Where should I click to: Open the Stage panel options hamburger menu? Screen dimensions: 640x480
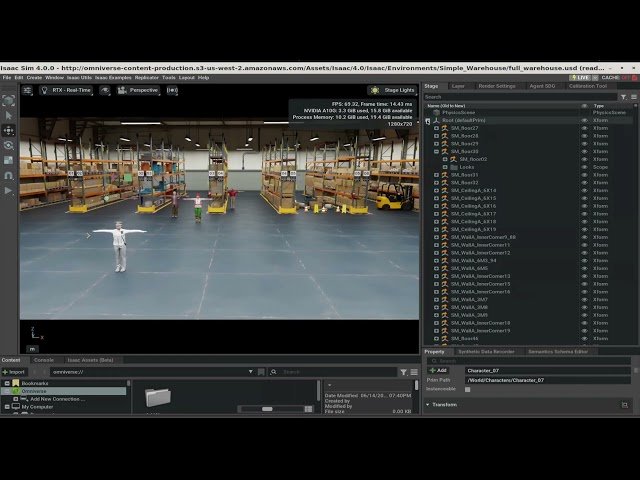[633, 97]
